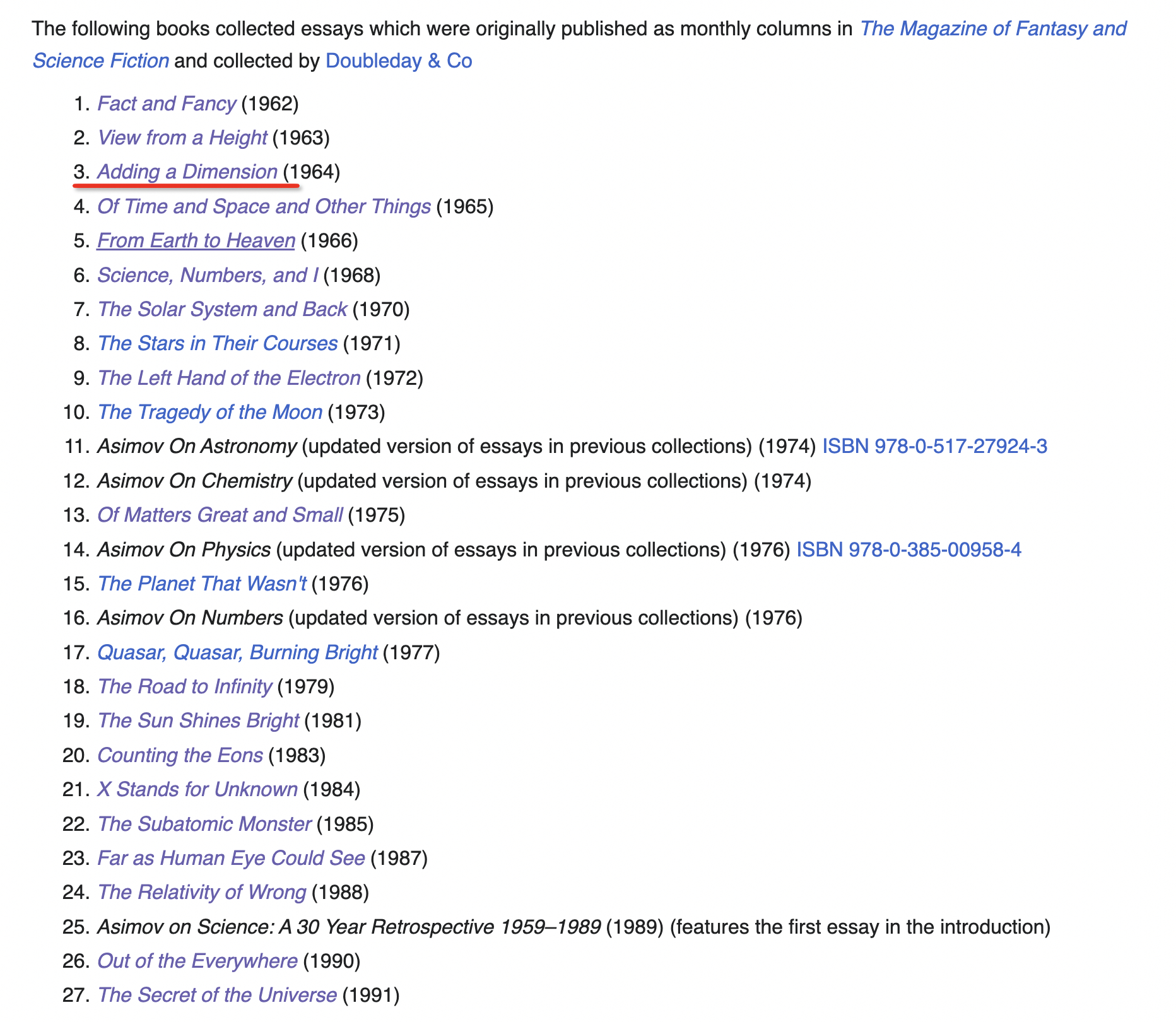Screen dimensions: 1176x1022
Task: Open Far as Human Eye Could See link
Action: pos(231,858)
